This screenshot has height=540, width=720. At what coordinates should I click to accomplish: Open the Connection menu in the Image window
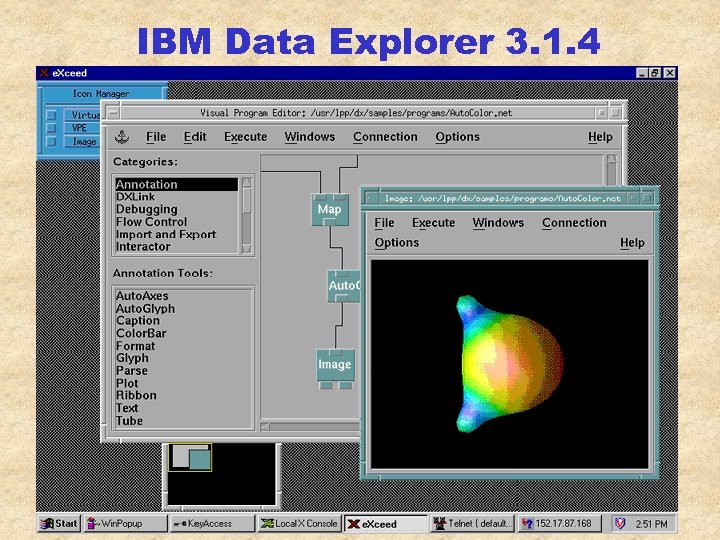[x=574, y=223]
